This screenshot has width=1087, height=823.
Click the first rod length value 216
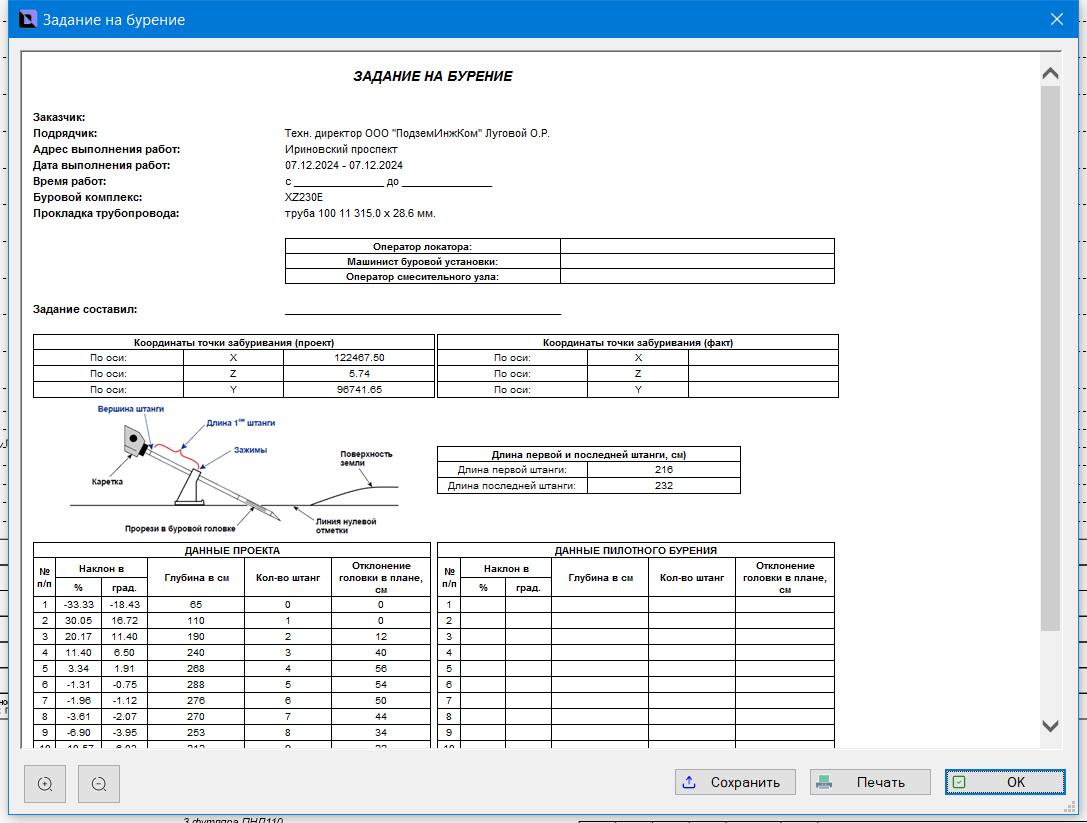(663, 470)
